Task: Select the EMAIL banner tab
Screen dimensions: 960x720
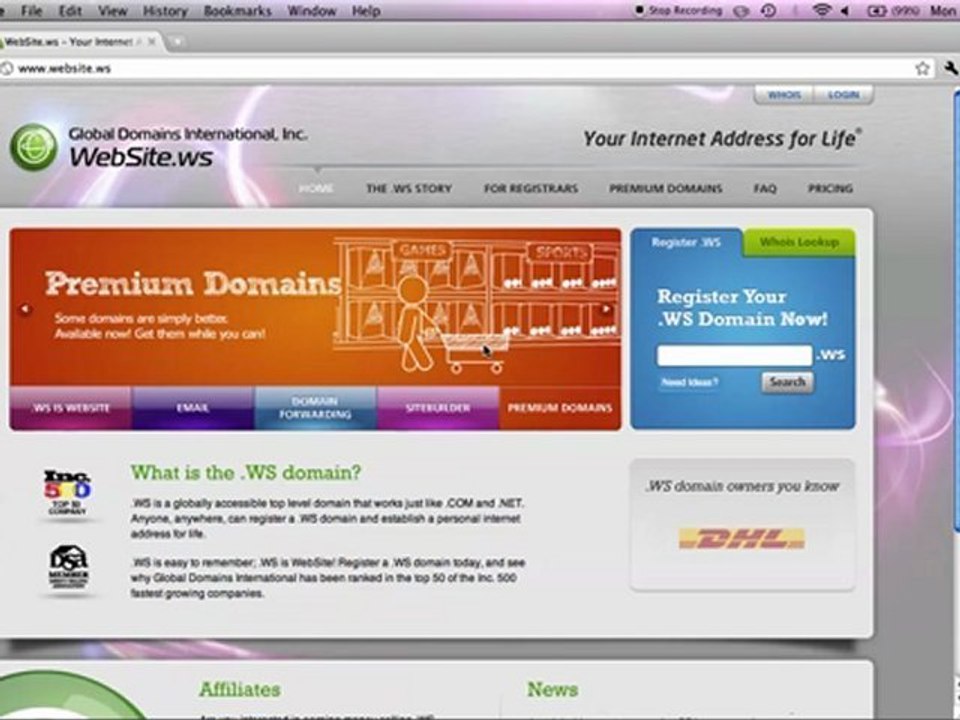Action: (193, 408)
